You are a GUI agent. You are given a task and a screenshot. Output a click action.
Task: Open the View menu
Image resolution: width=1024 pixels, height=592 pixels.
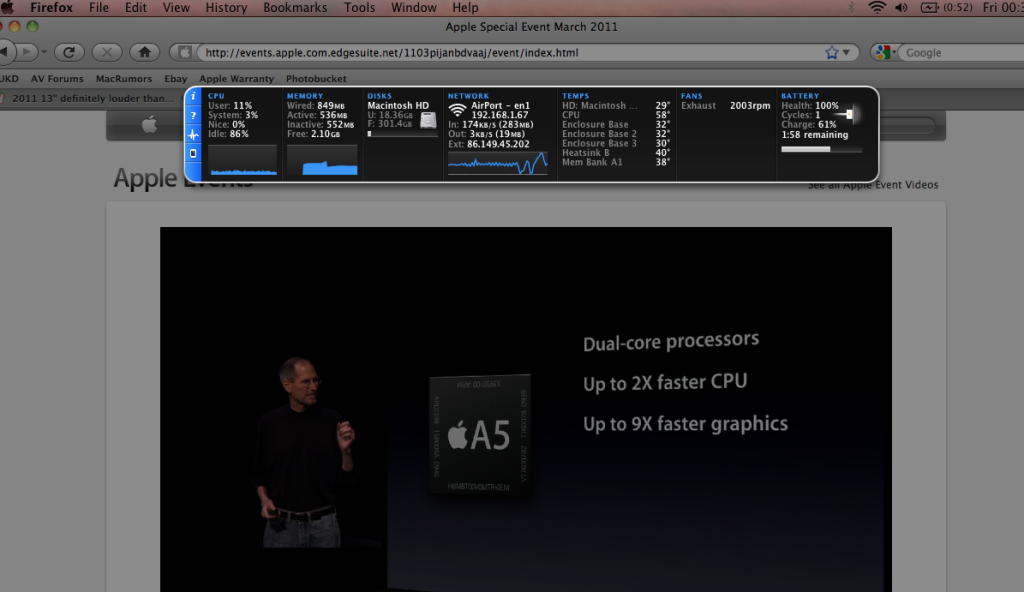pyautogui.click(x=176, y=8)
